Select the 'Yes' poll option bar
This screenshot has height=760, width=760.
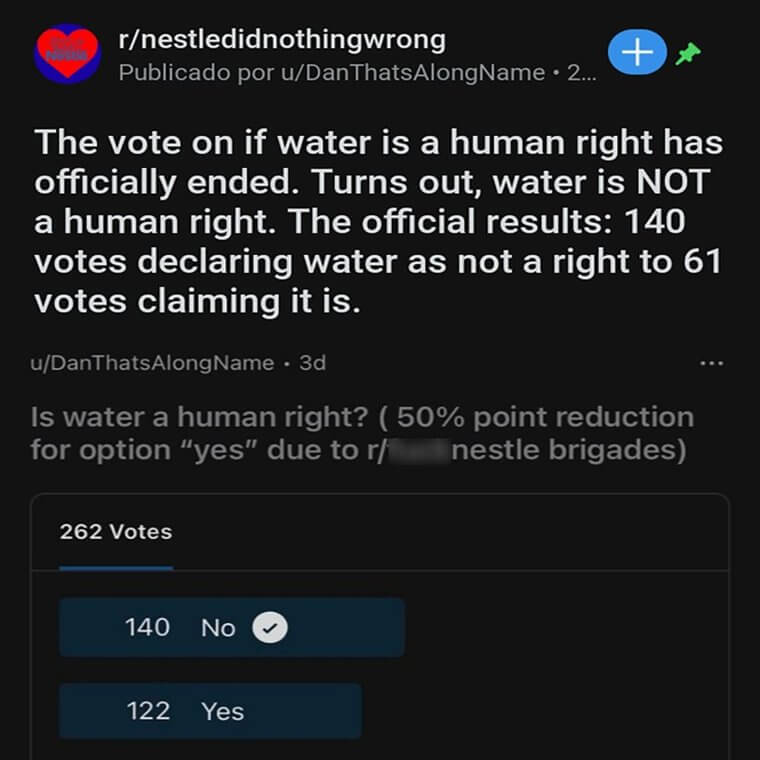(x=210, y=711)
